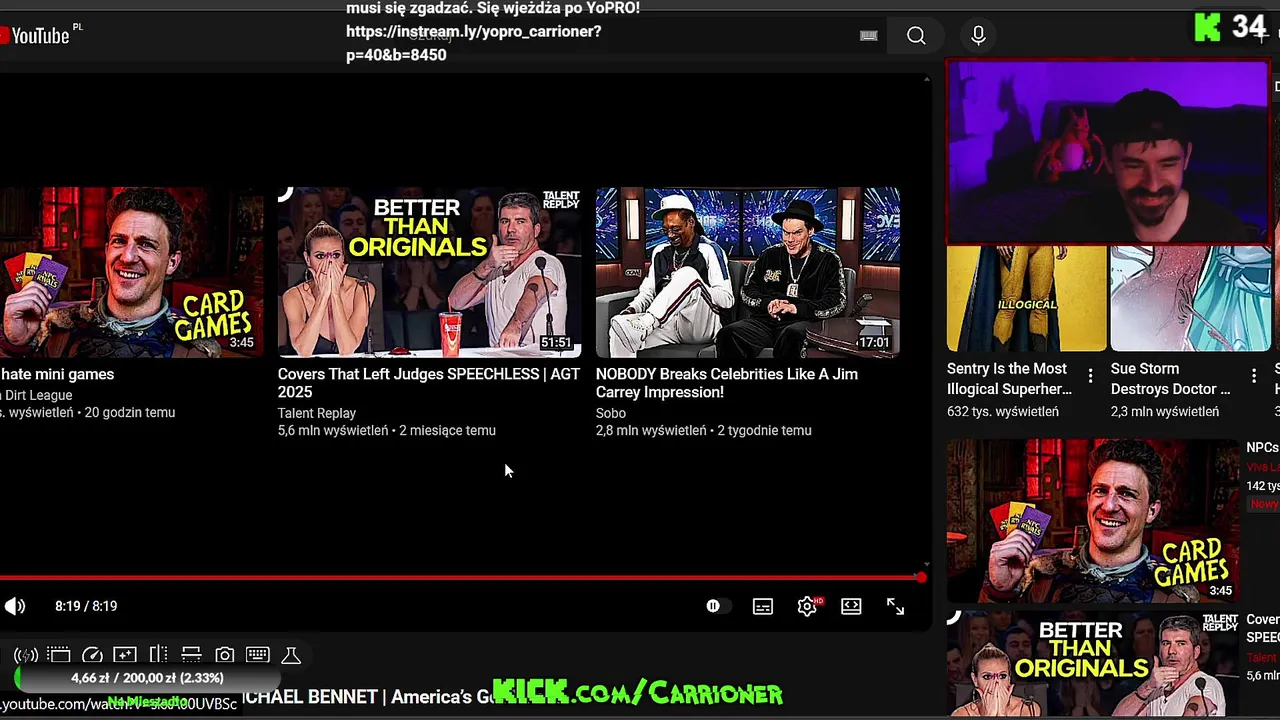Seek using the red progress bar
1280x720 pixels.
click(x=460, y=577)
